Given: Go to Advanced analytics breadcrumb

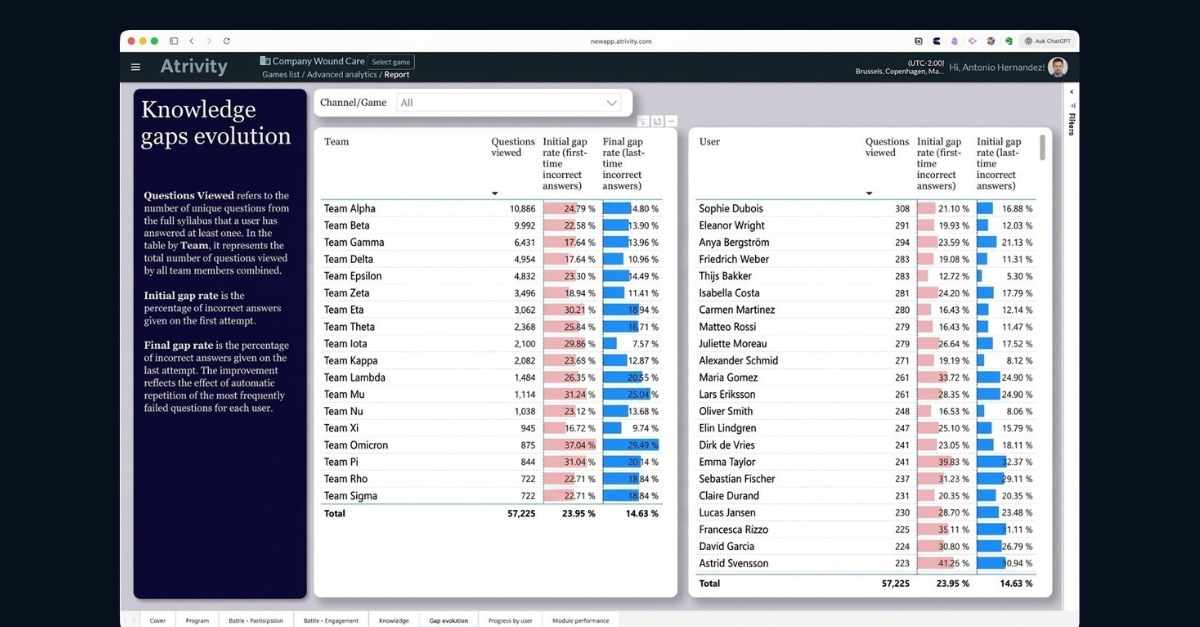Looking at the screenshot, I should pos(342,74).
